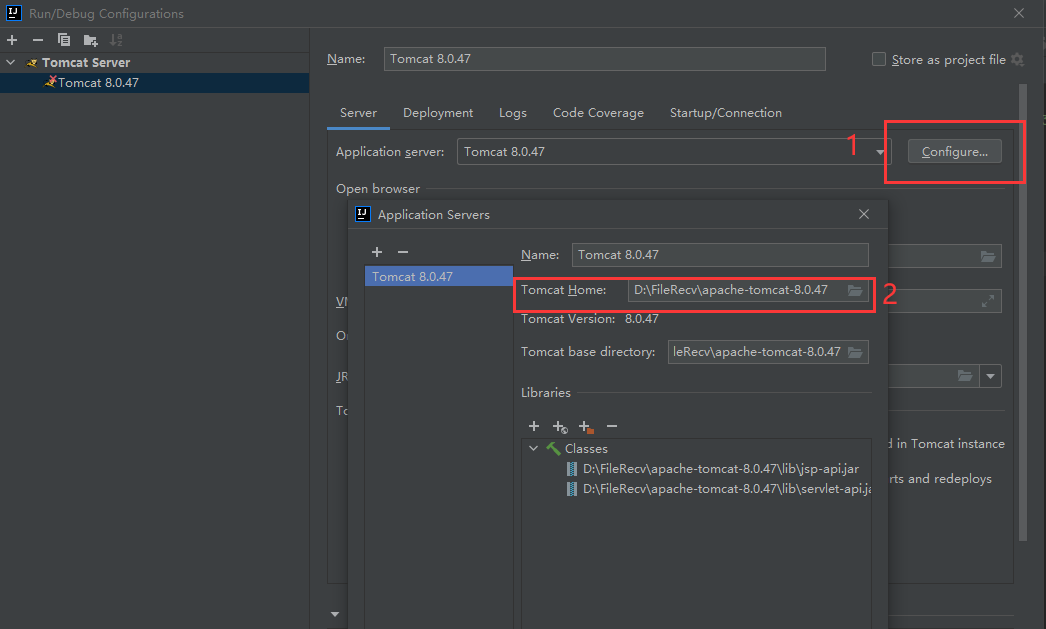Focus the run configuration Name field
Viewport: 1046px width, 629px height.
click(604, 59)
